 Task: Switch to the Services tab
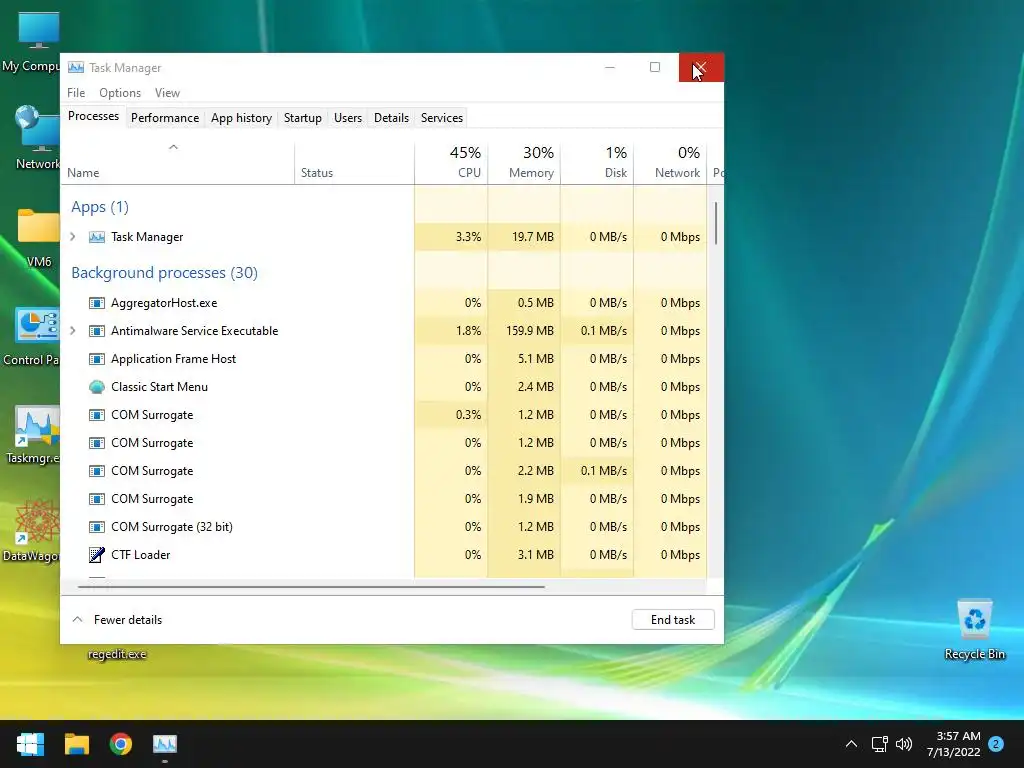(441, 118)
